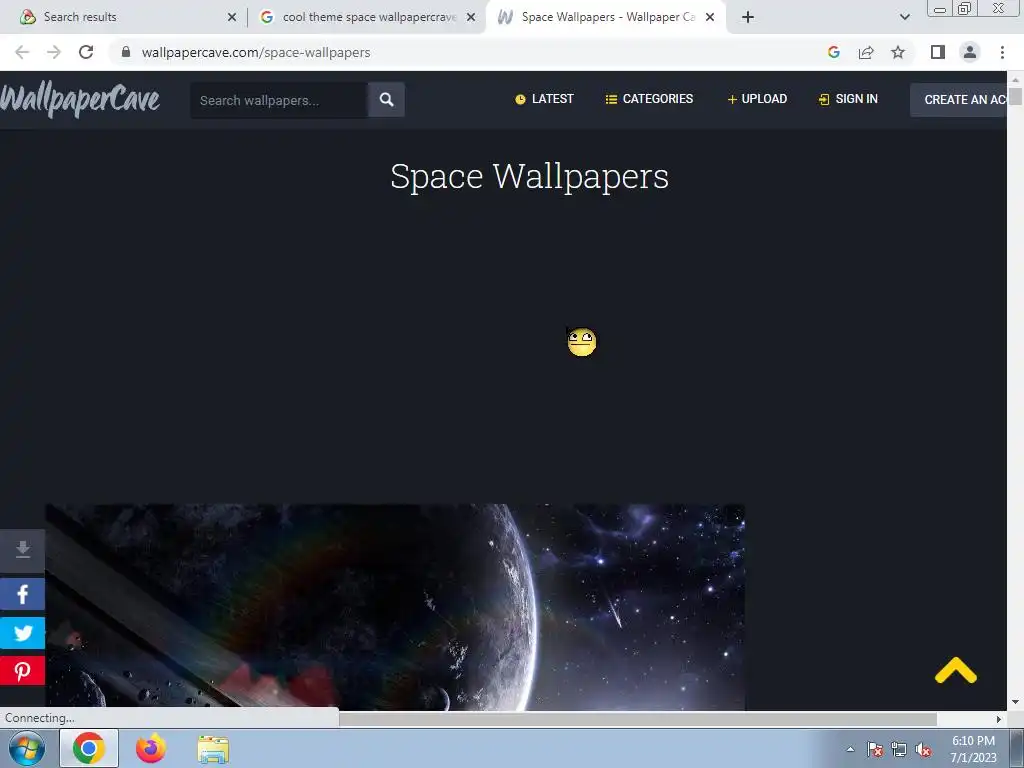Close the Search results tab

(232, 18)
